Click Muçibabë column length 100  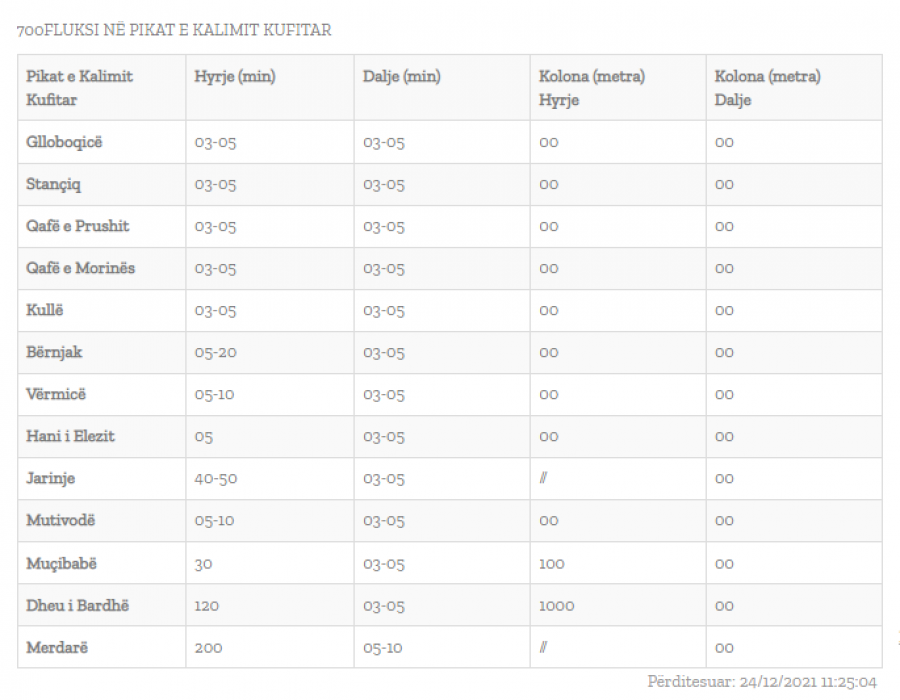click(x=552, y=563)
